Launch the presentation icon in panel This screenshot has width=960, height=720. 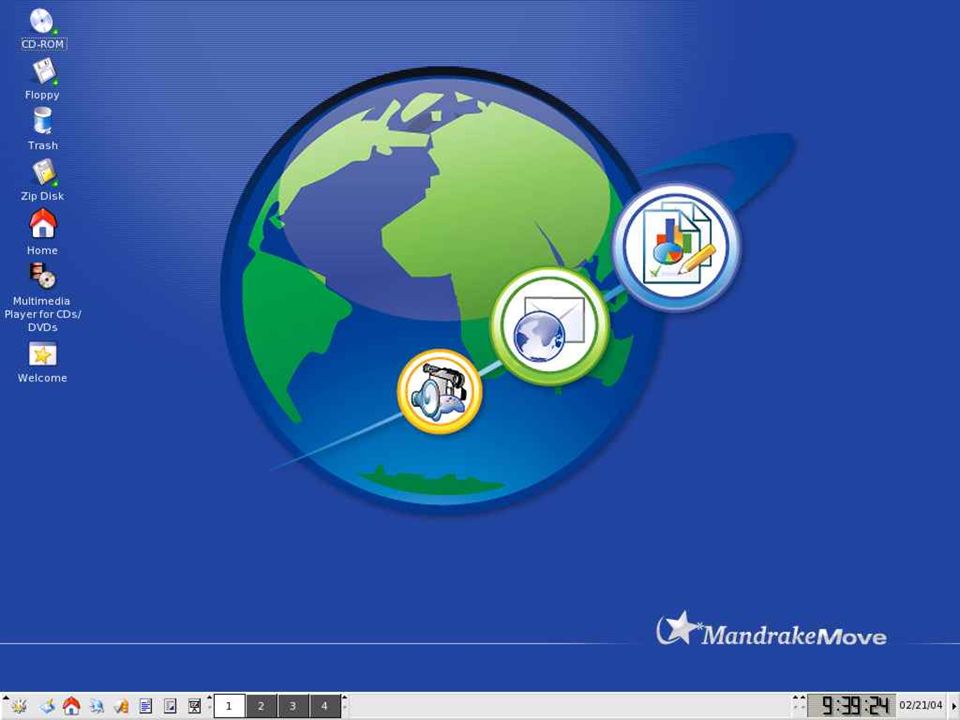pos(194,707)
